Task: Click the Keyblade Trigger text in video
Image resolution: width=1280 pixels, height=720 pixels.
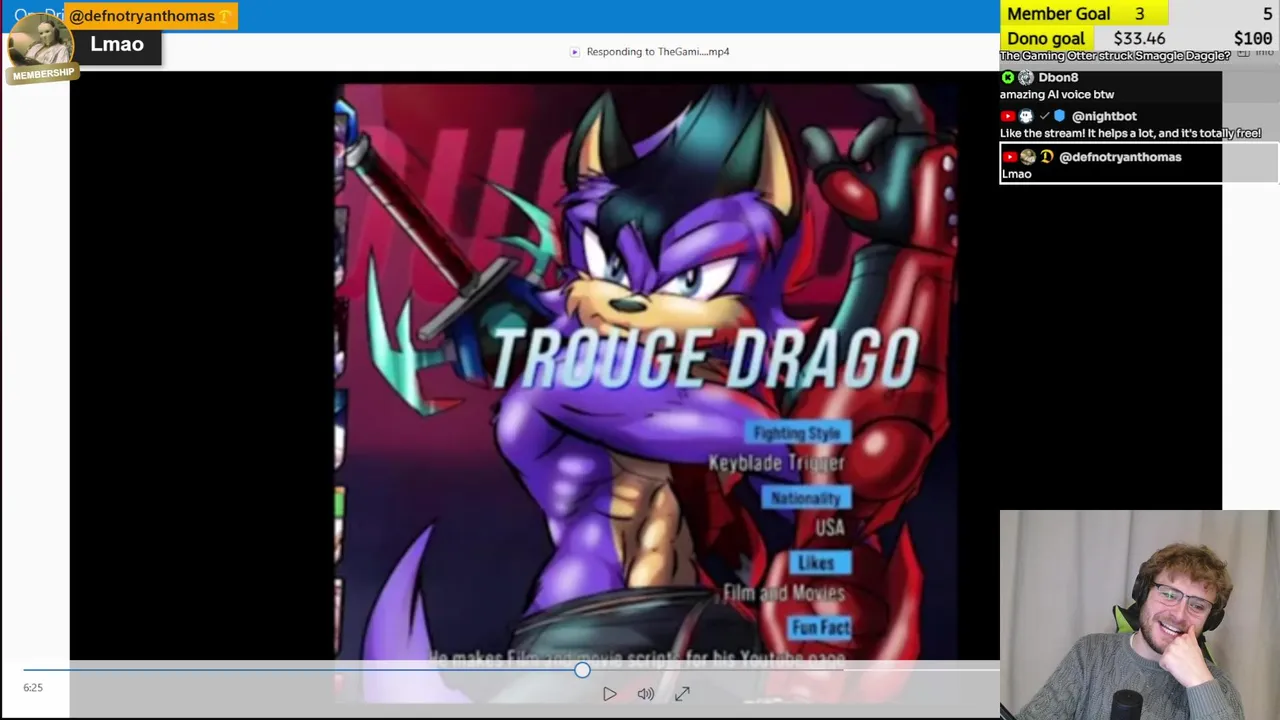Action: [x=776, y=463]
